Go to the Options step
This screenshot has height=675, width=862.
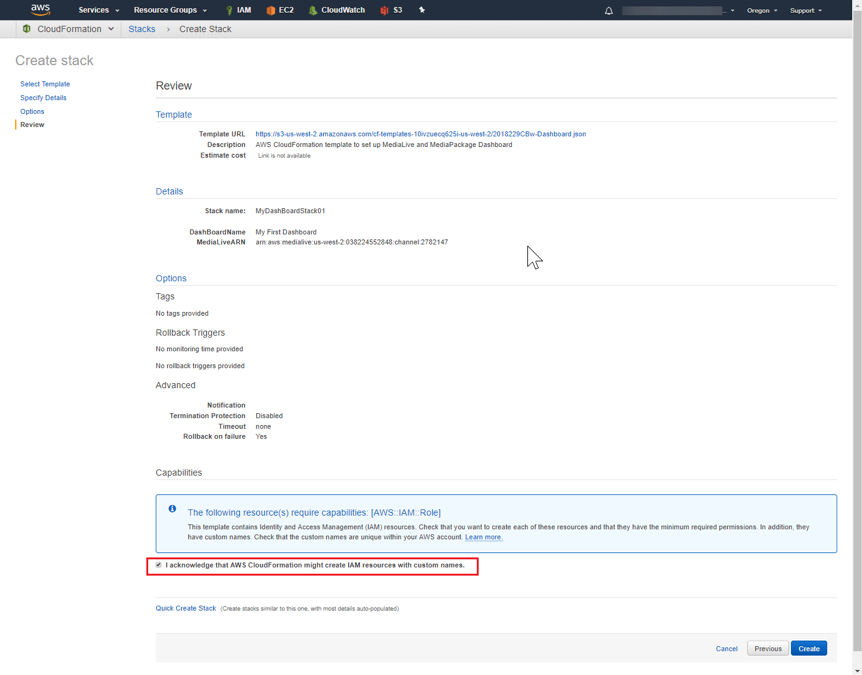32,112
